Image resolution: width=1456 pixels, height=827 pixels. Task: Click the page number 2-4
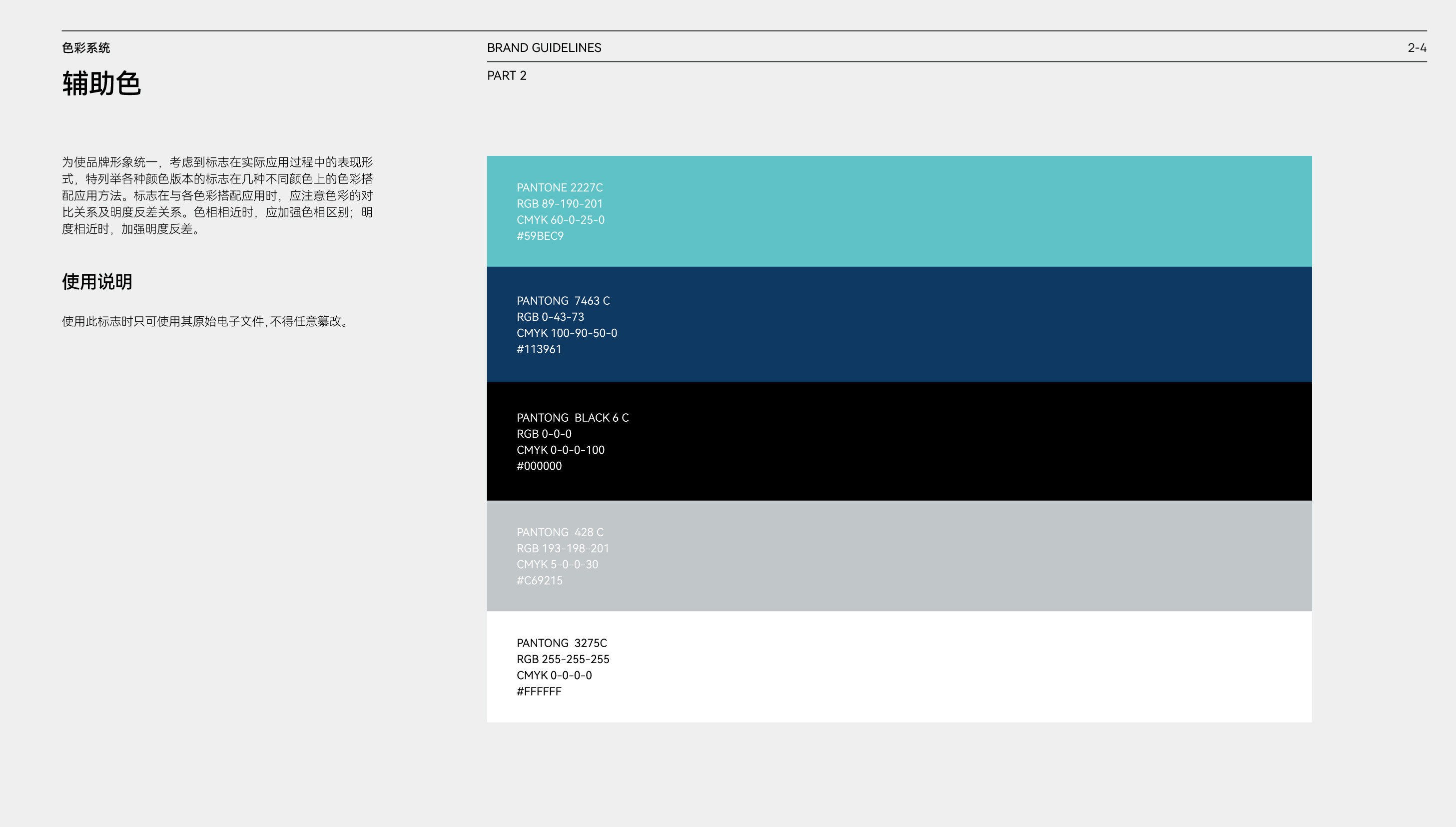coord(1416,47)
